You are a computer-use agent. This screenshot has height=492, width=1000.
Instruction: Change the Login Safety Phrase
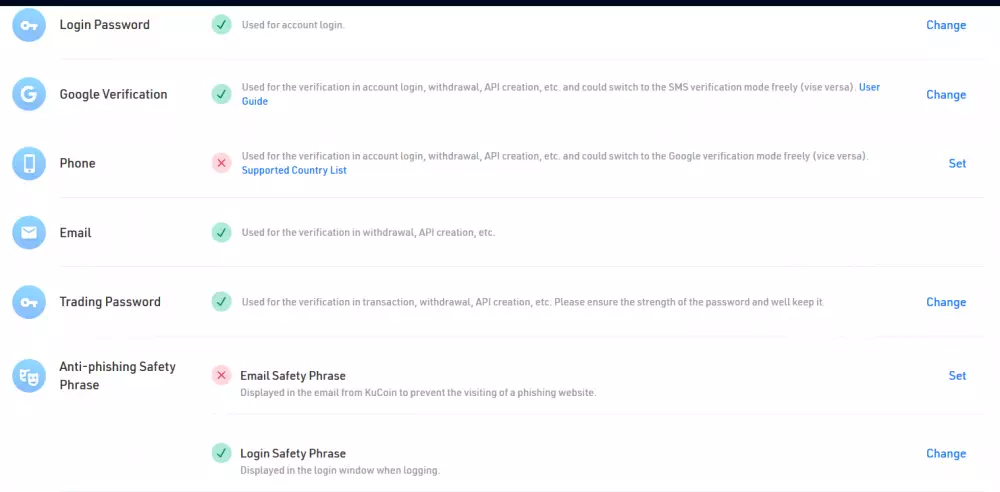point(945,453)
